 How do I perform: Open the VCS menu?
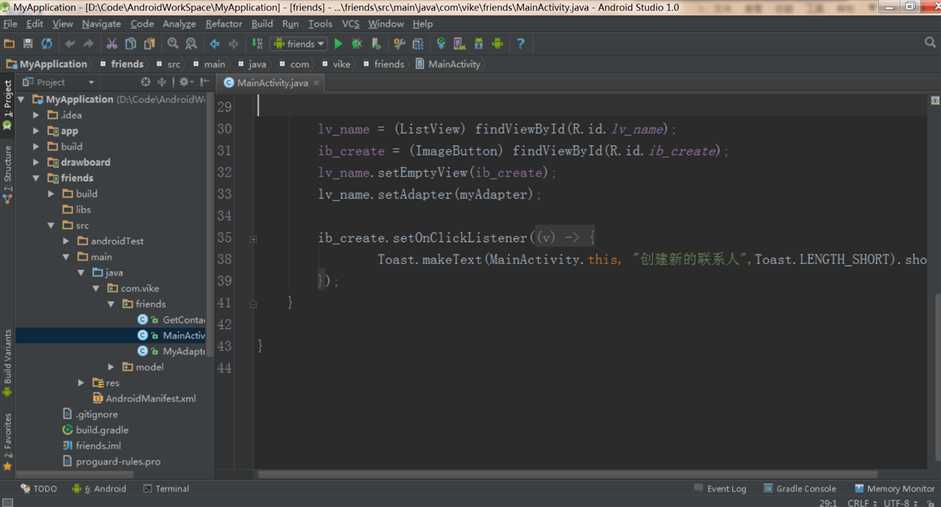point(350,24)
